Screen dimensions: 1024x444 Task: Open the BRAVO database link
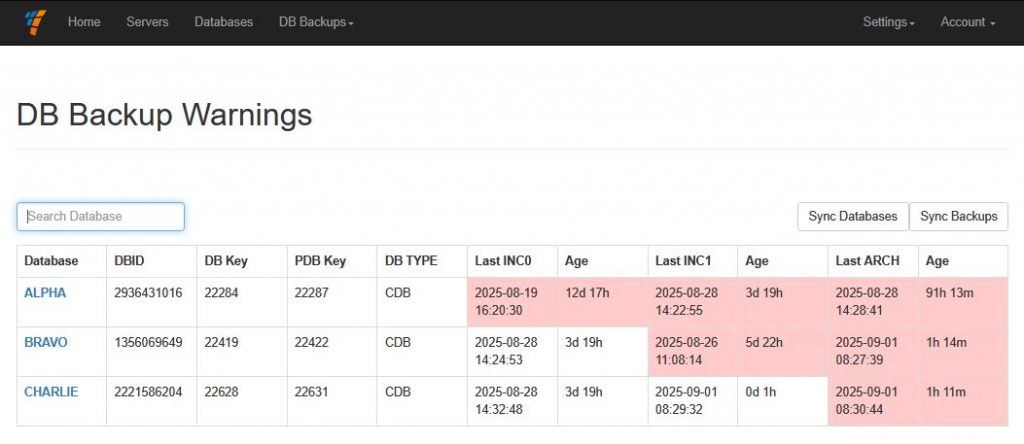click(x=46, y=342)
